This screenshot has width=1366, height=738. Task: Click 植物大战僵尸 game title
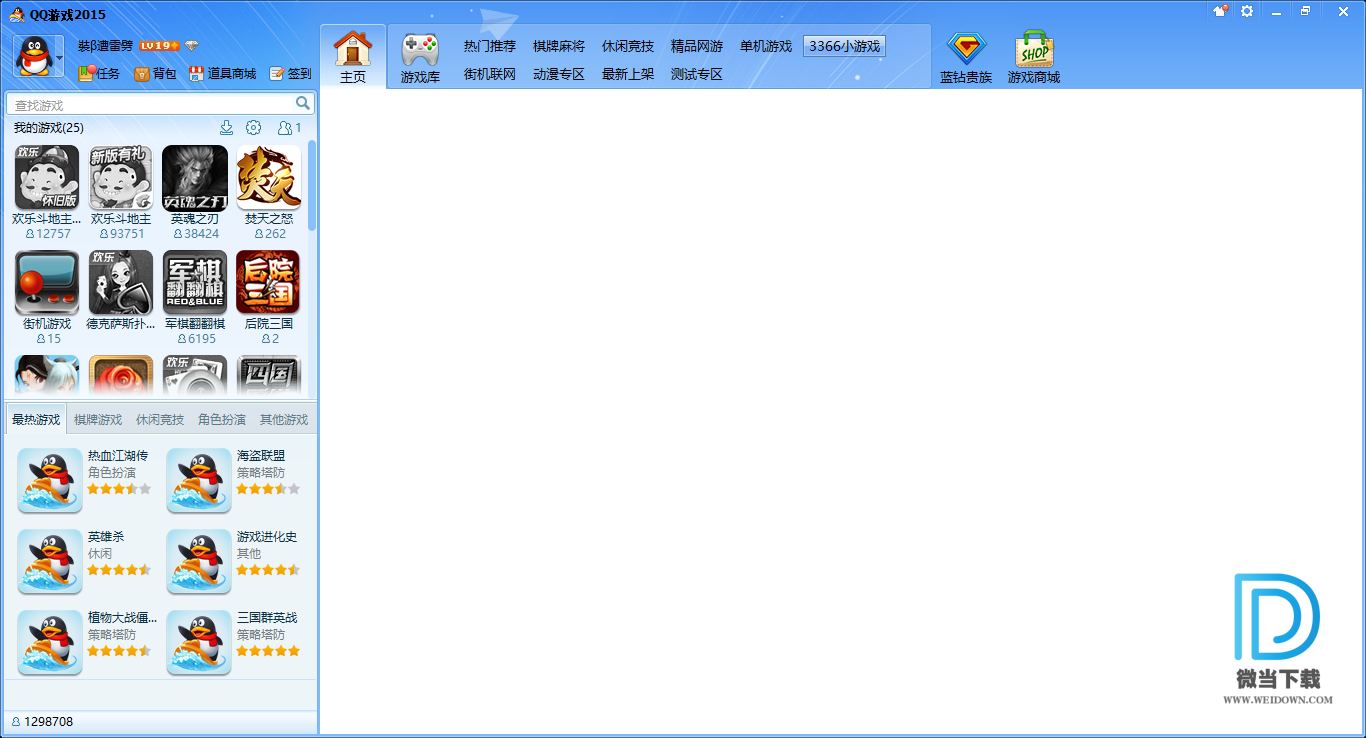coord(122,618)
